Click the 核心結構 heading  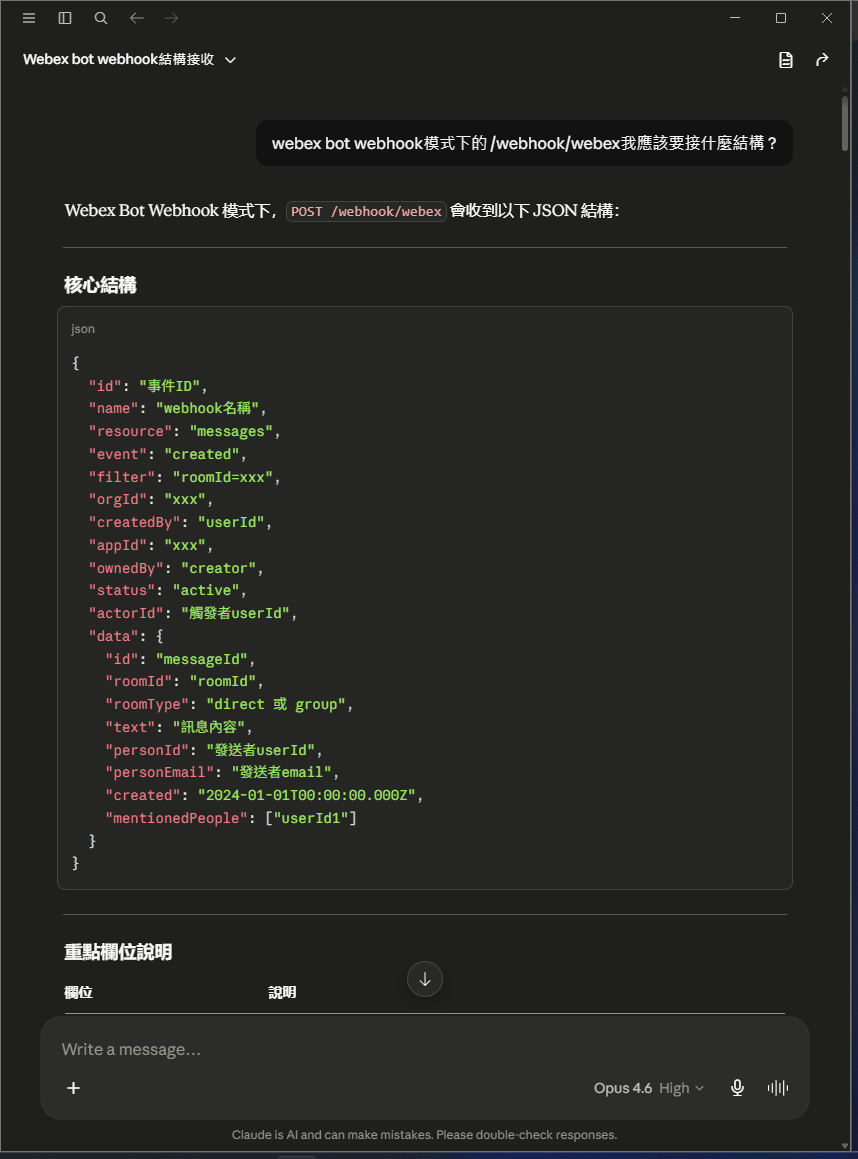click(100, 285)
